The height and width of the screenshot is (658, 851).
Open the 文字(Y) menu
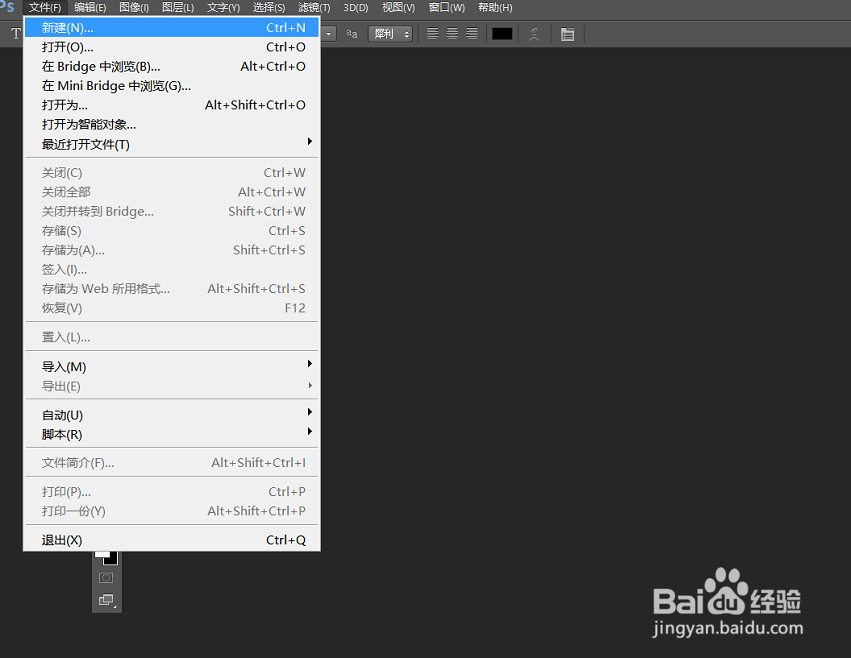(223, 8)
